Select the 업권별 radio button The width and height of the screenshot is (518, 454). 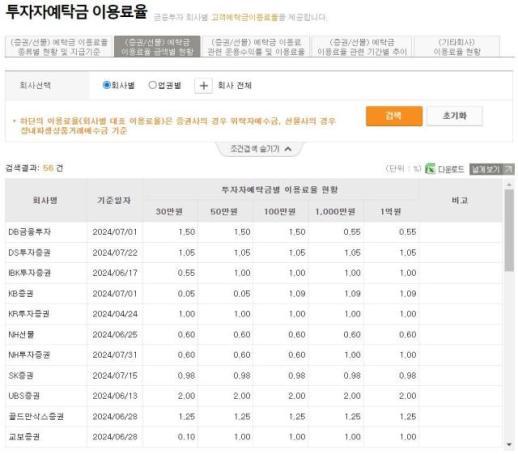152,85
